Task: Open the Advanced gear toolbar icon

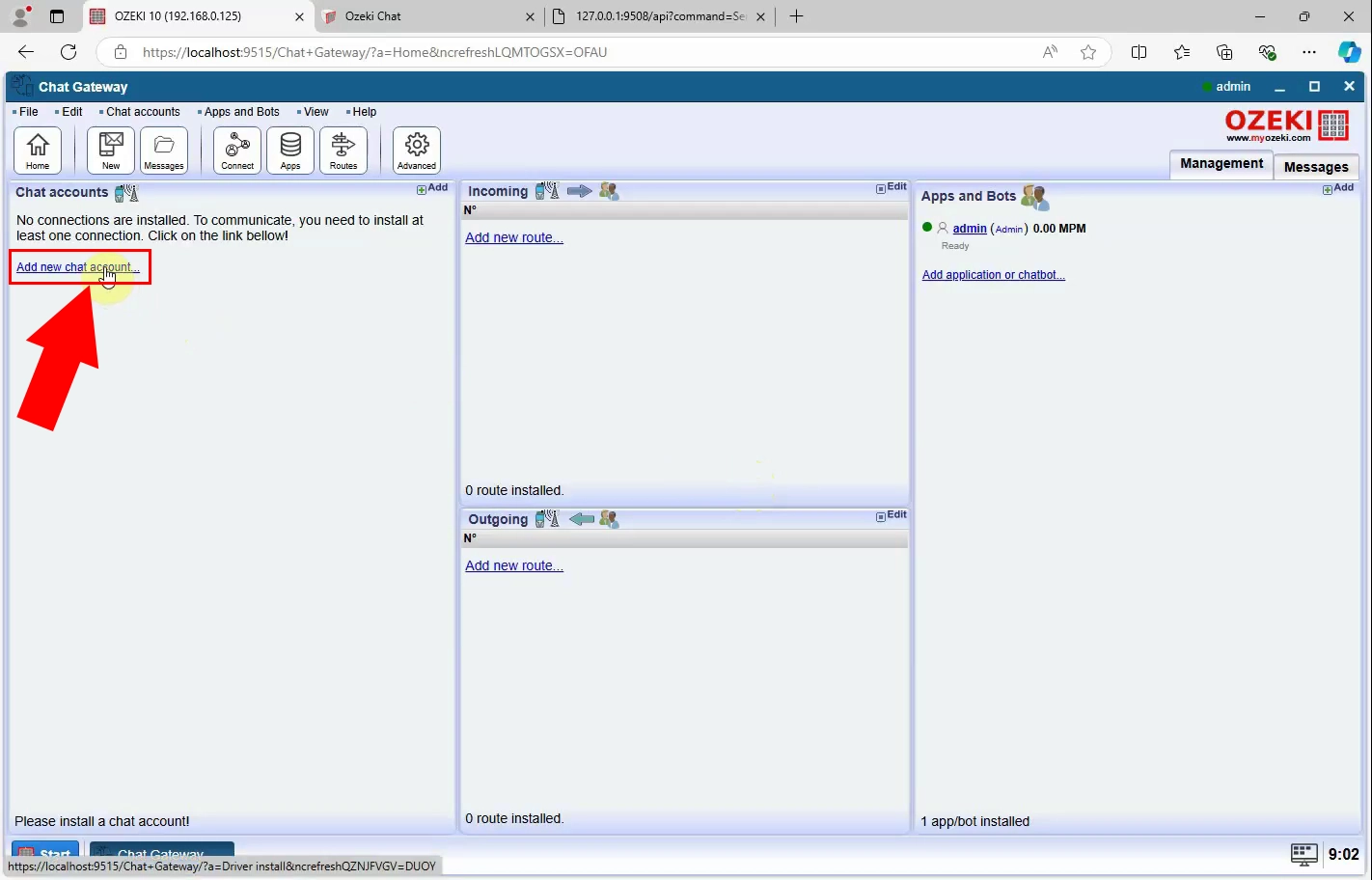Action: coord(417,151)
